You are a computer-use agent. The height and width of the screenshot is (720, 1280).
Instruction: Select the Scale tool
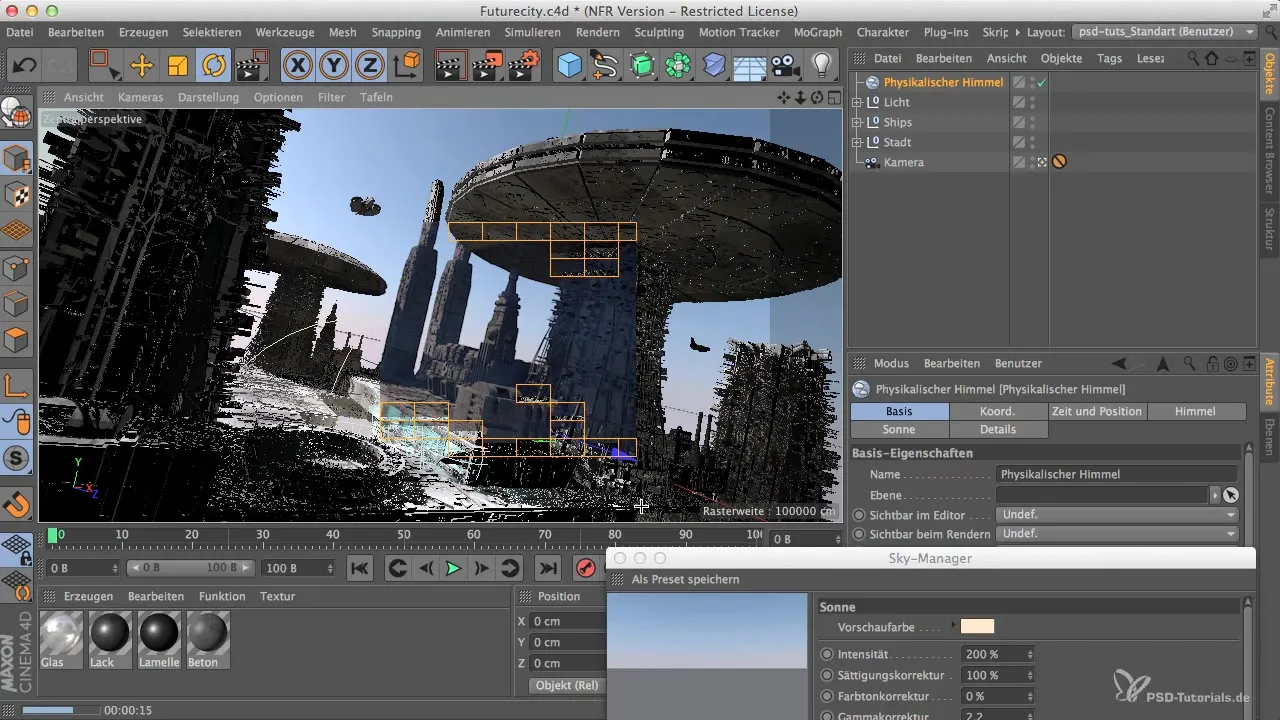coord(178,66)
